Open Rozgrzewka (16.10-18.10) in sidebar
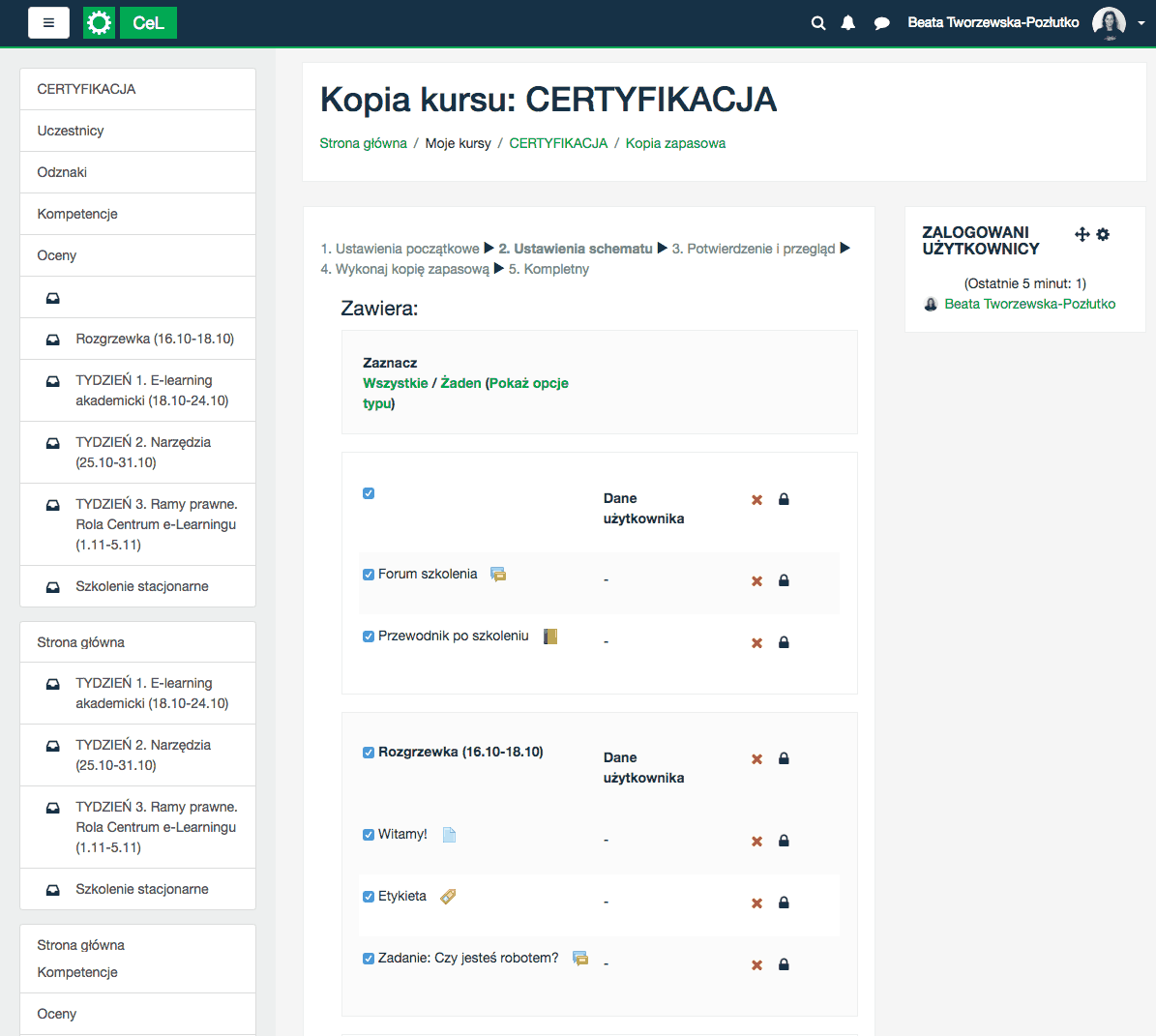The image size is (1156, 1036). [138, 339]
